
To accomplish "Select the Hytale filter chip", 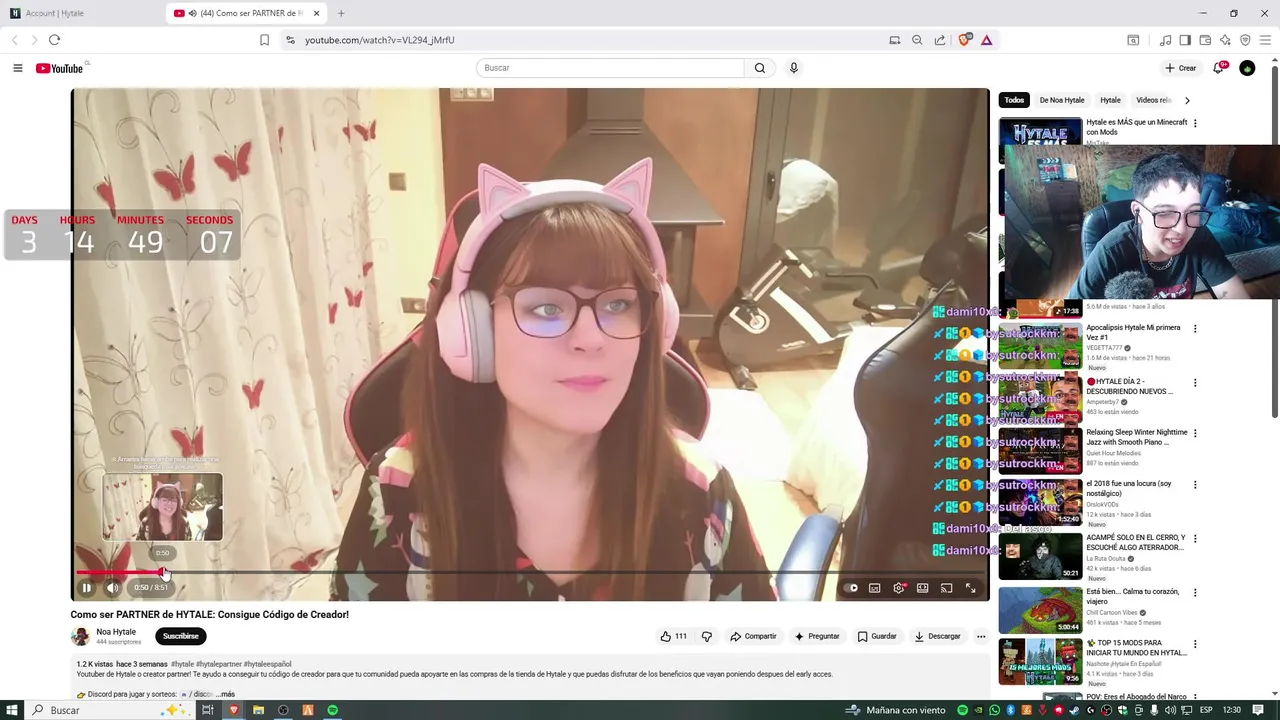I will pos(1111,100).
